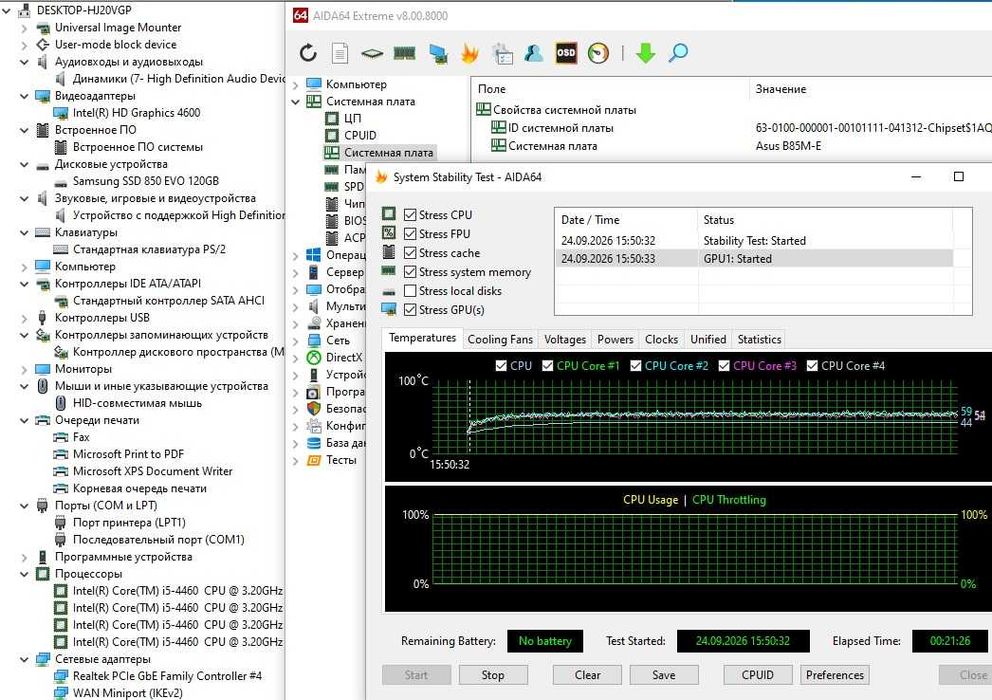
Task: Click Samsung SSD 850 EVO device icon
Action: click(x=61, y=182)
